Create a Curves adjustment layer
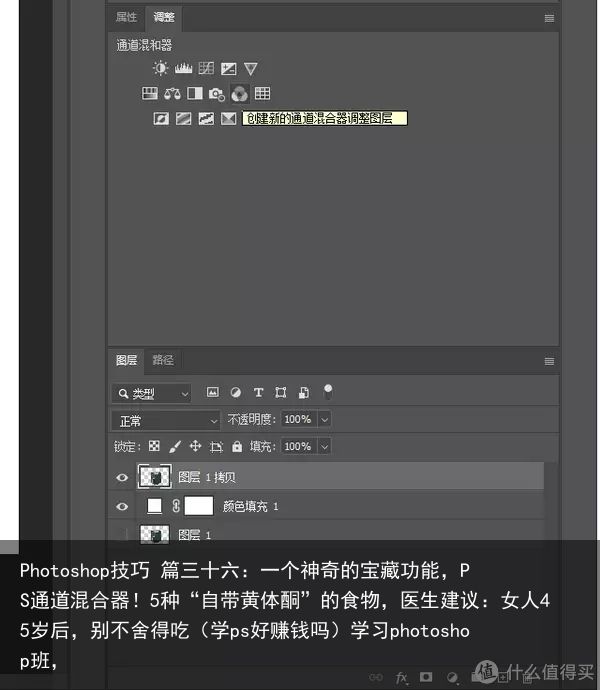The image size is (600, 690). [x=206, y=68]
